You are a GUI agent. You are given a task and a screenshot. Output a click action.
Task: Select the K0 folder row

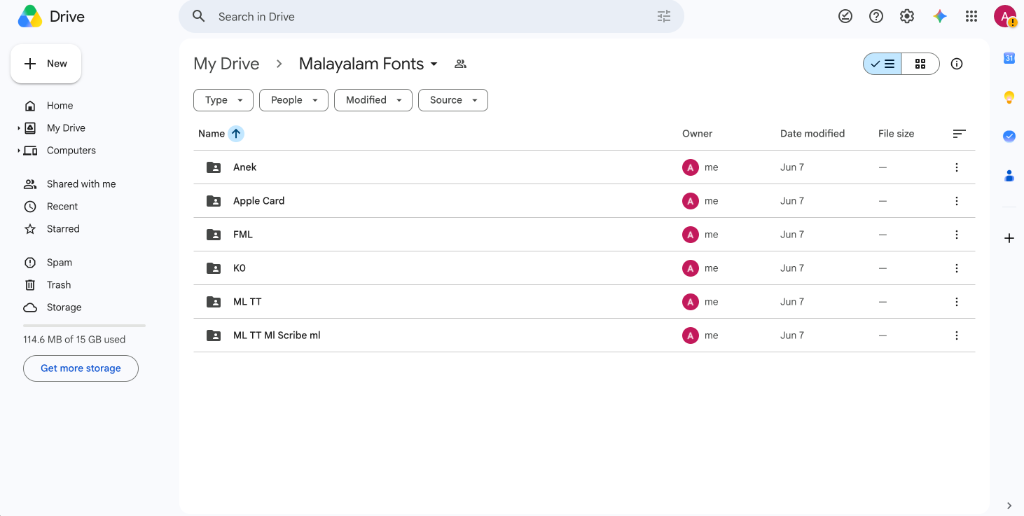point(584,268)
